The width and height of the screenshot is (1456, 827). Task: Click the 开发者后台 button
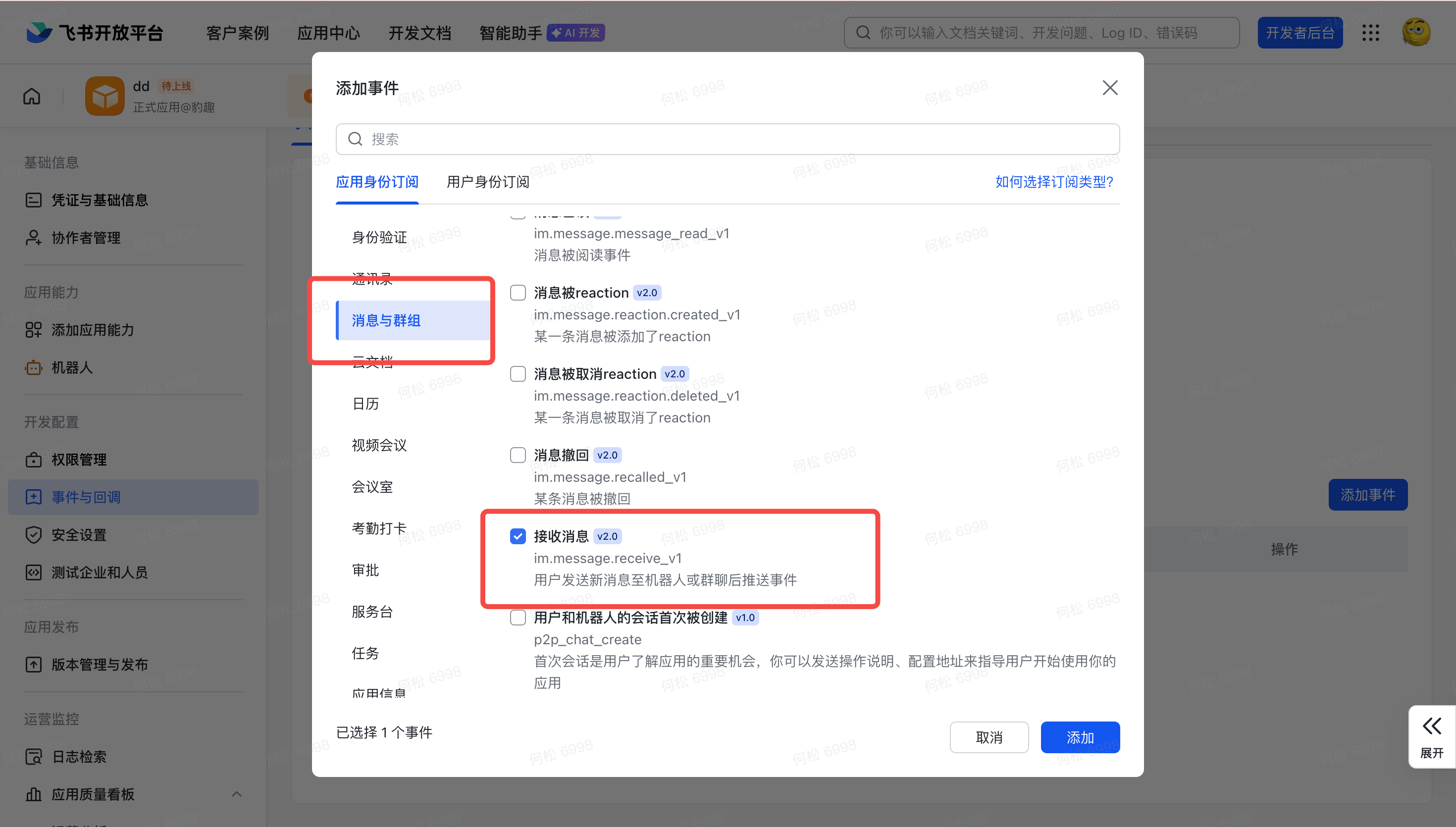1300,33
